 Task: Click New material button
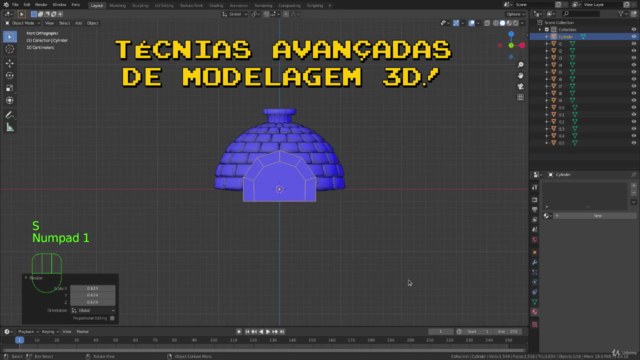coord(597,216)
